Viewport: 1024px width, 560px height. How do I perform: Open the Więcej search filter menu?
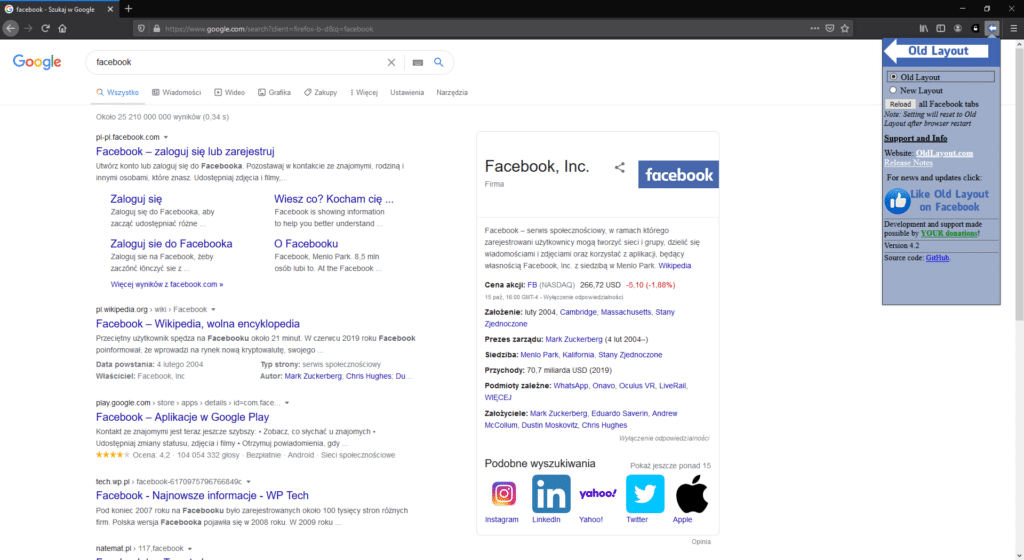(364, 93)
